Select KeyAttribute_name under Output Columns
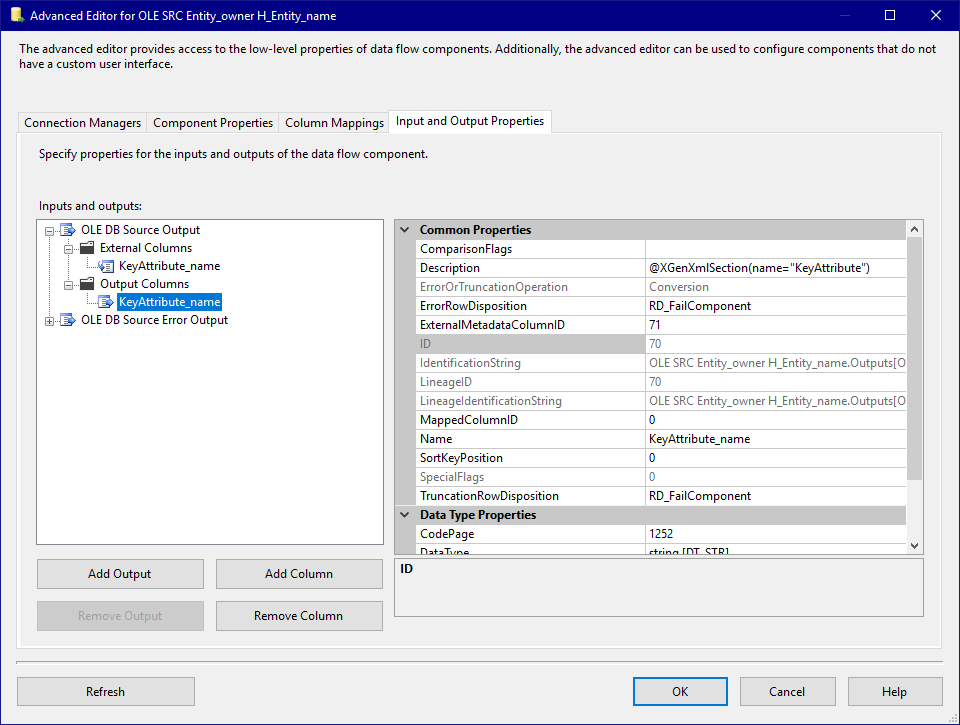Viewport: 960px width, 725px height. tap(170, 302)
